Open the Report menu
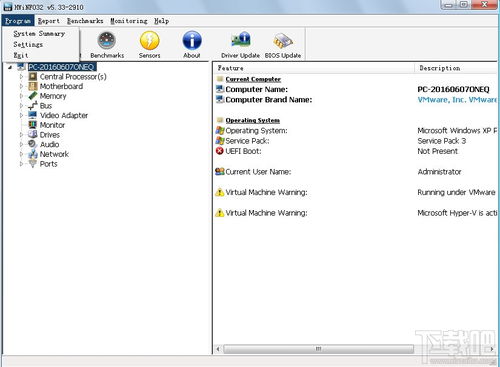This screenshot has width=500, height=367. tap(49, 21)
